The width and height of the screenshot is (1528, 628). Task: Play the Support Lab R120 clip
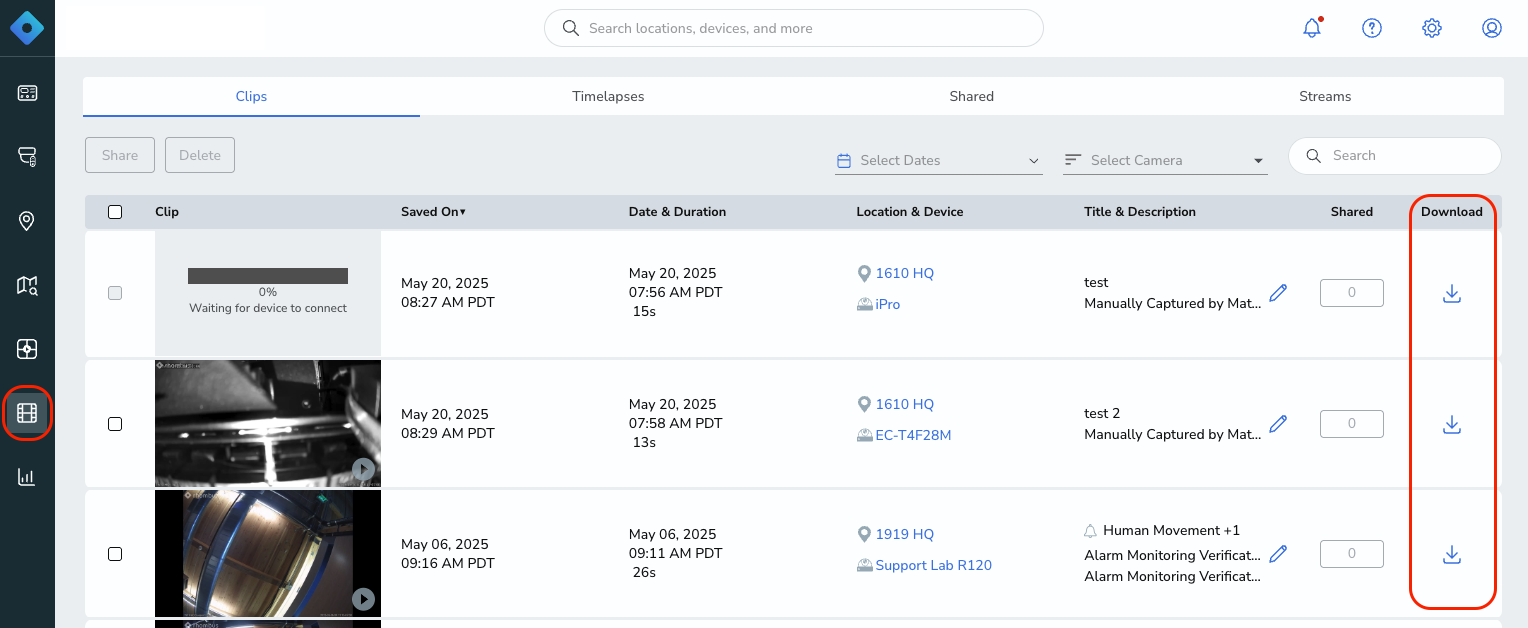pos(363,599)
